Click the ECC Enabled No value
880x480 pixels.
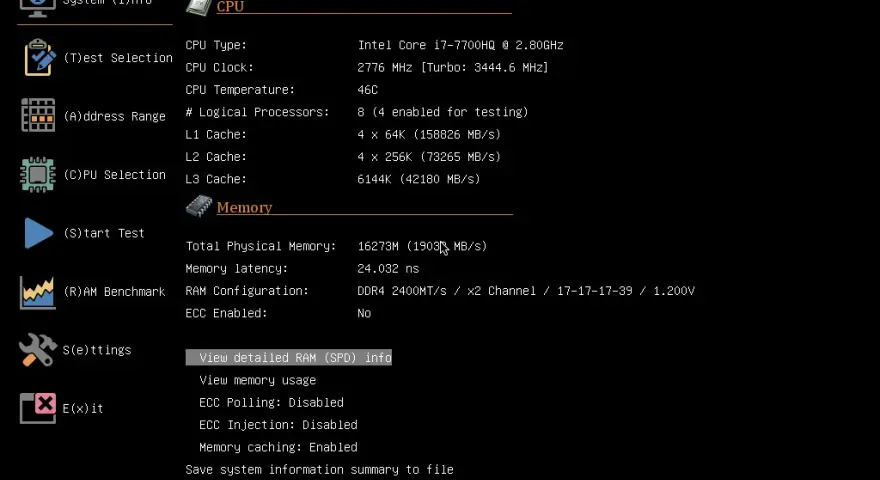point(364,313)
